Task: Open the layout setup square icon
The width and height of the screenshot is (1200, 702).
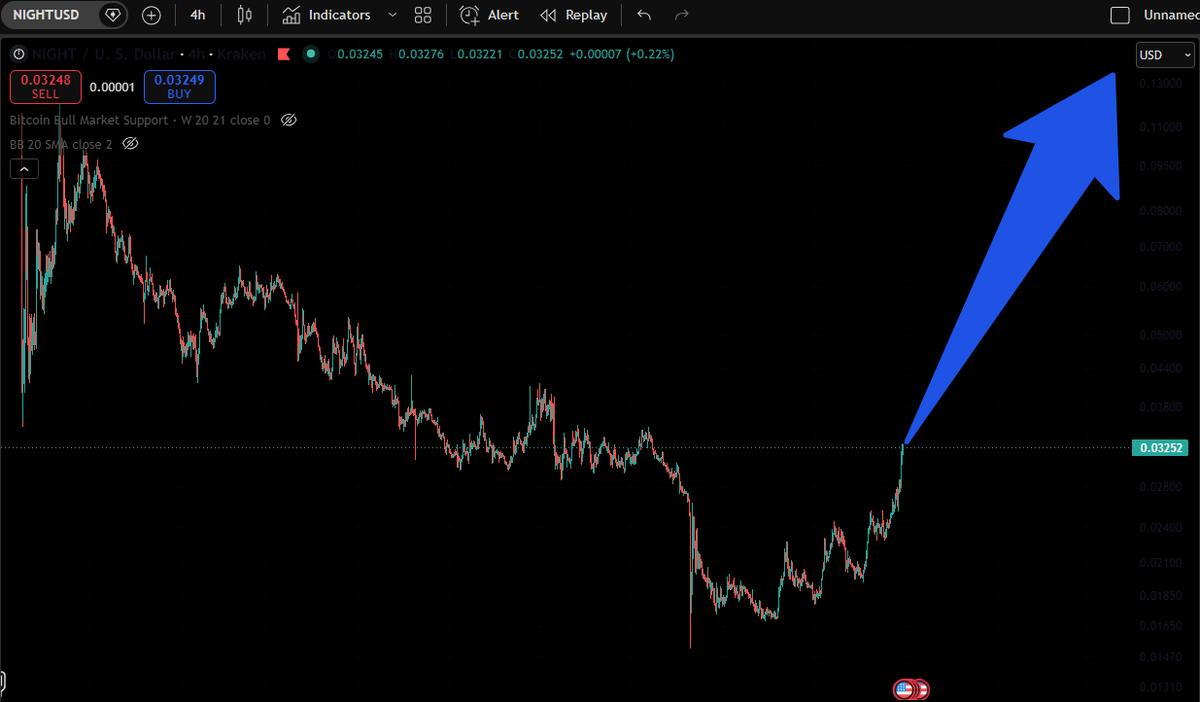Action: coord(1120,15)
